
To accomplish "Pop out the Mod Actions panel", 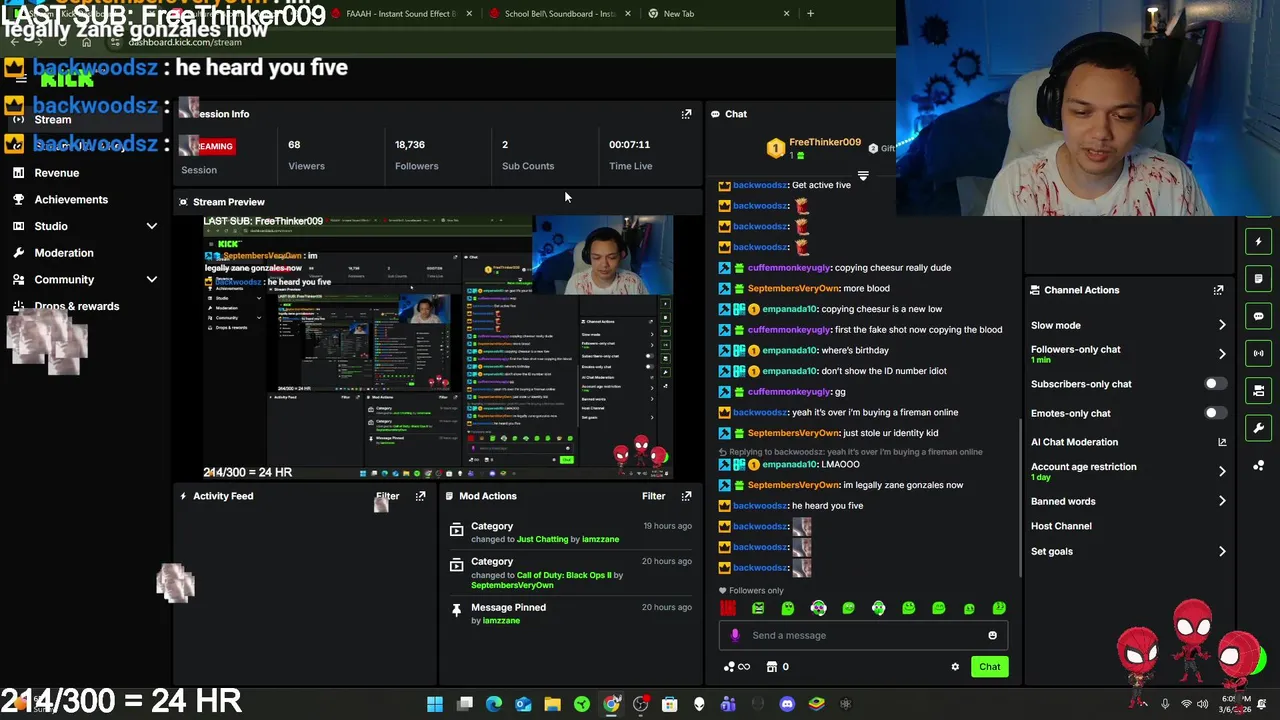I will coord(686,496).
